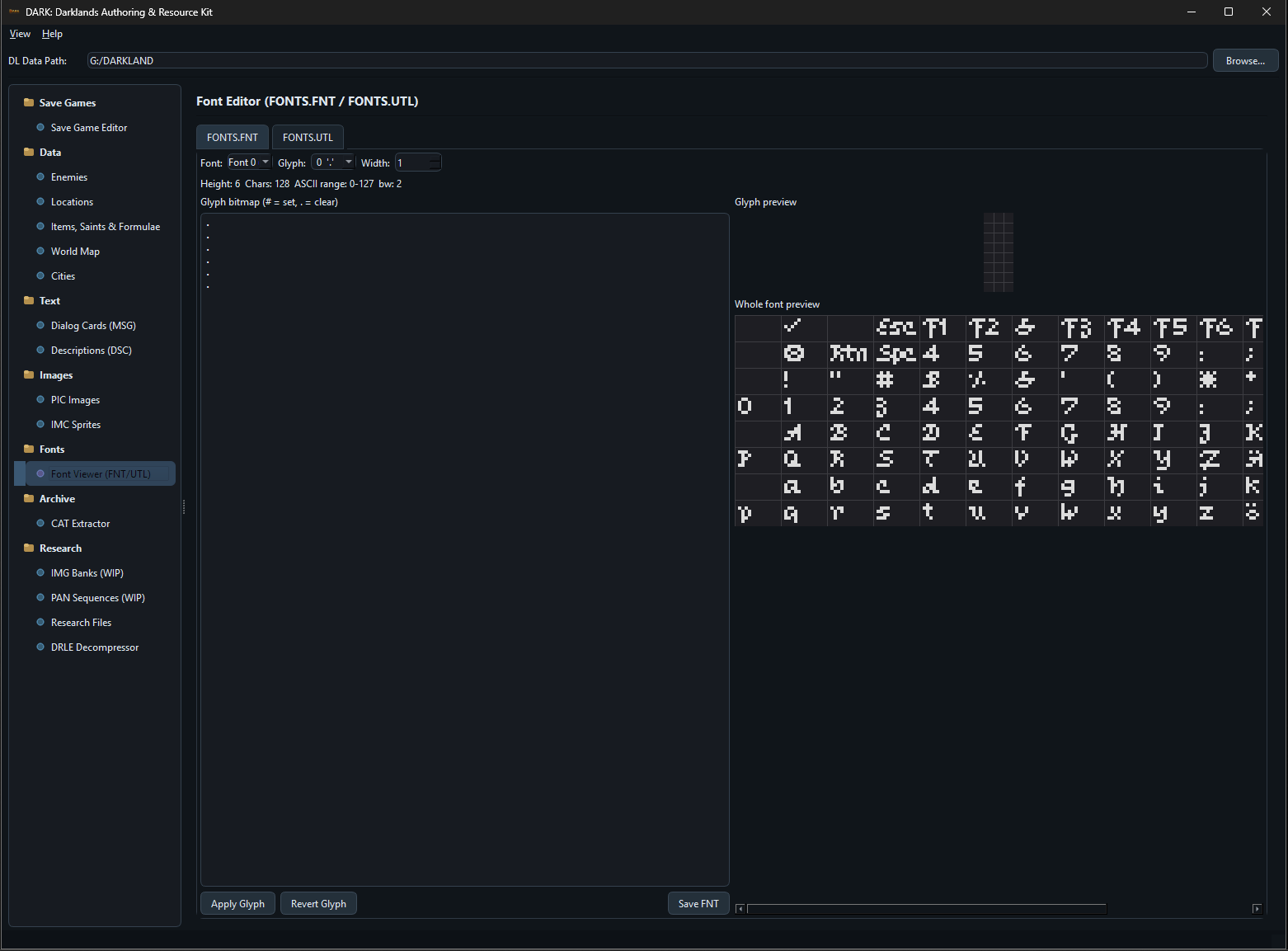
Task: Click the Apply Glyph button
Action: 237,904
